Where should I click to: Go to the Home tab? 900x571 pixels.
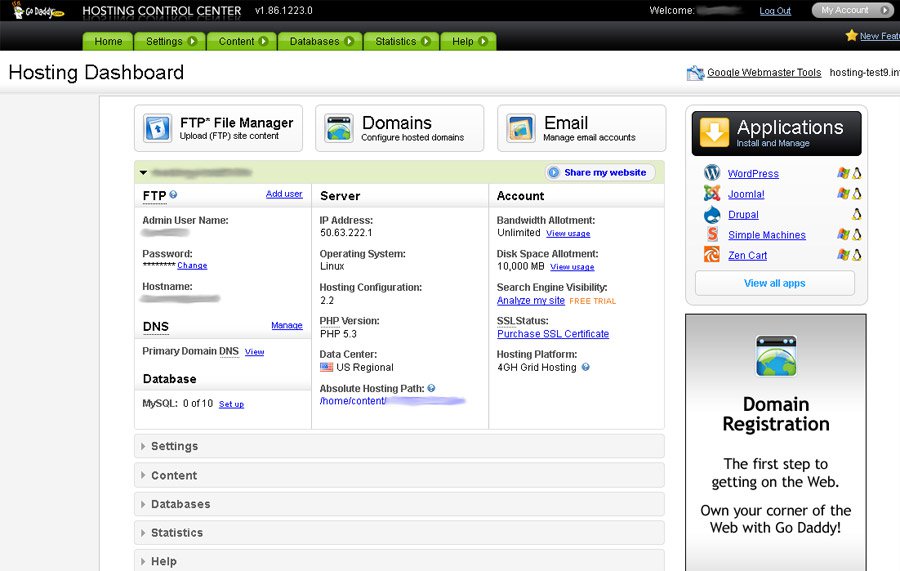(x=108, y=41)
